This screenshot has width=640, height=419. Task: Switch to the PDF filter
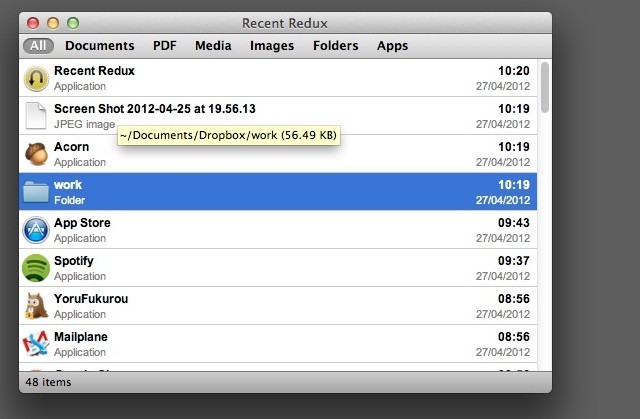[x=164, y=46]
